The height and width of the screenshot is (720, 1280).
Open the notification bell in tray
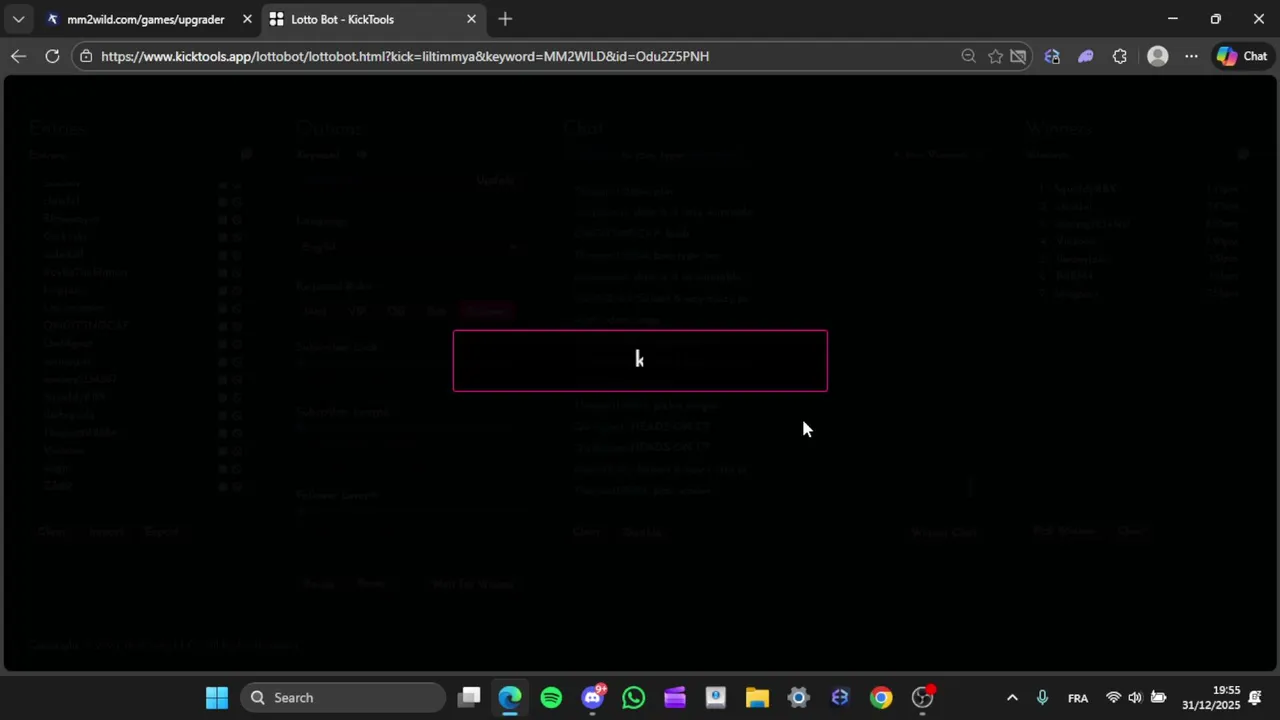1255,698
